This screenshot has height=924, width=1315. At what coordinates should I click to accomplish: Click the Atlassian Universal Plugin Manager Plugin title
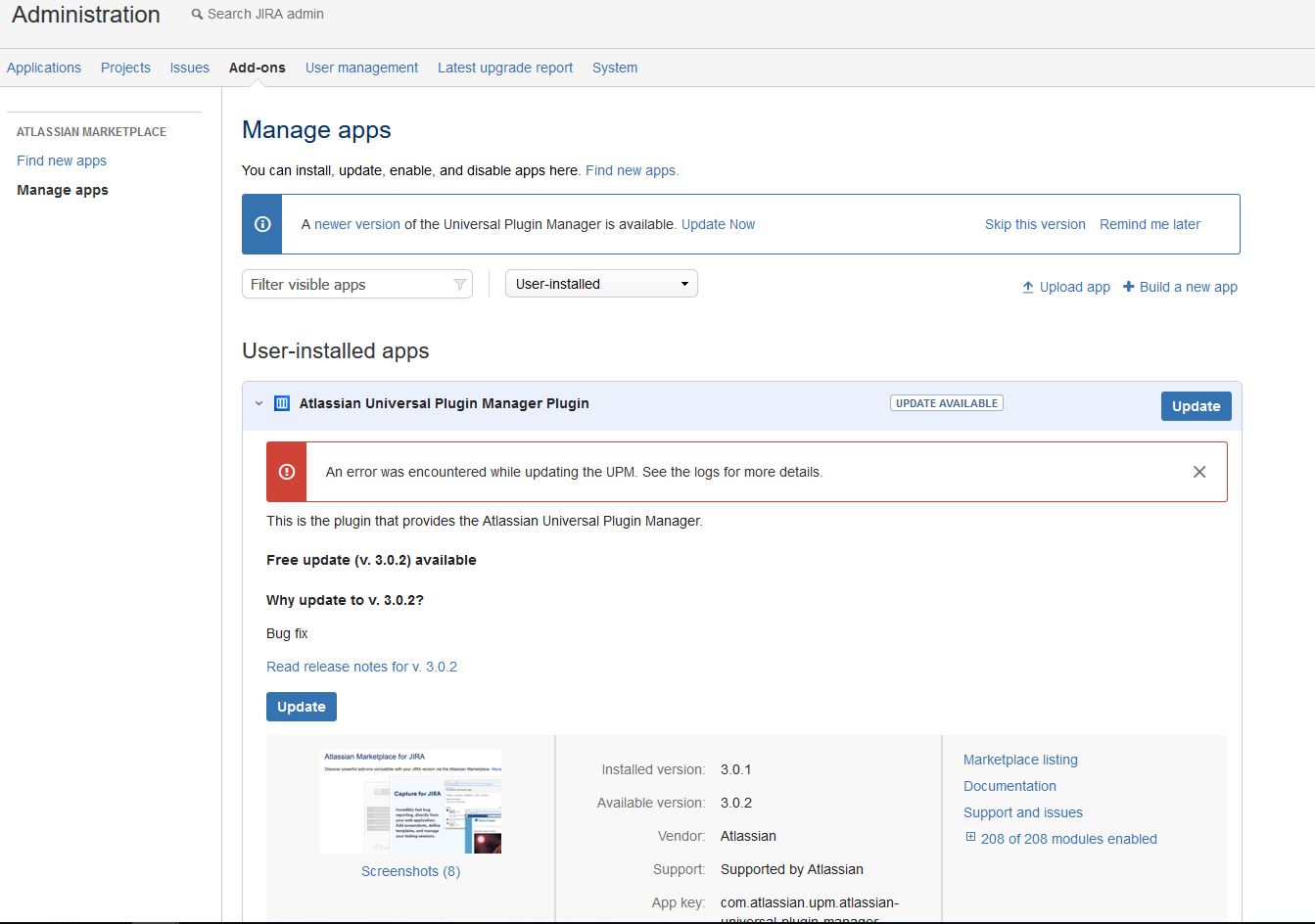(x=445, y=403)
